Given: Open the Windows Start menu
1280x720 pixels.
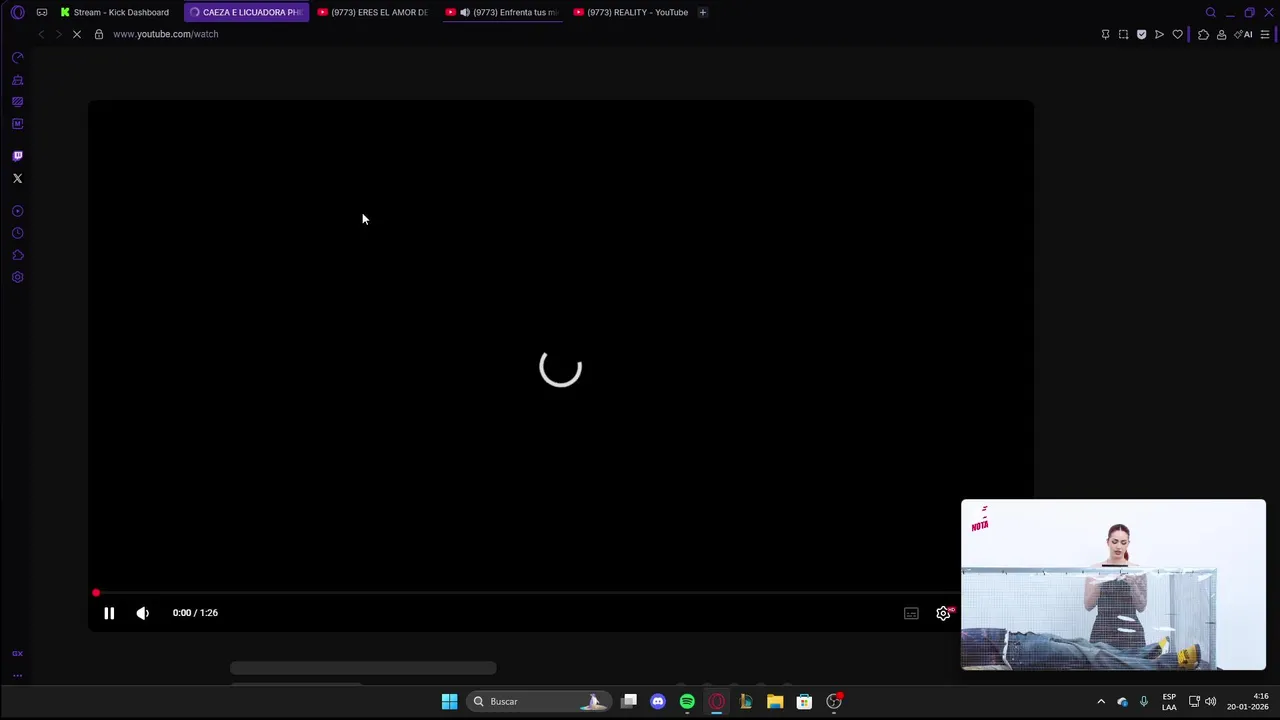Looking at the screenshot, I should coord(450,701).
